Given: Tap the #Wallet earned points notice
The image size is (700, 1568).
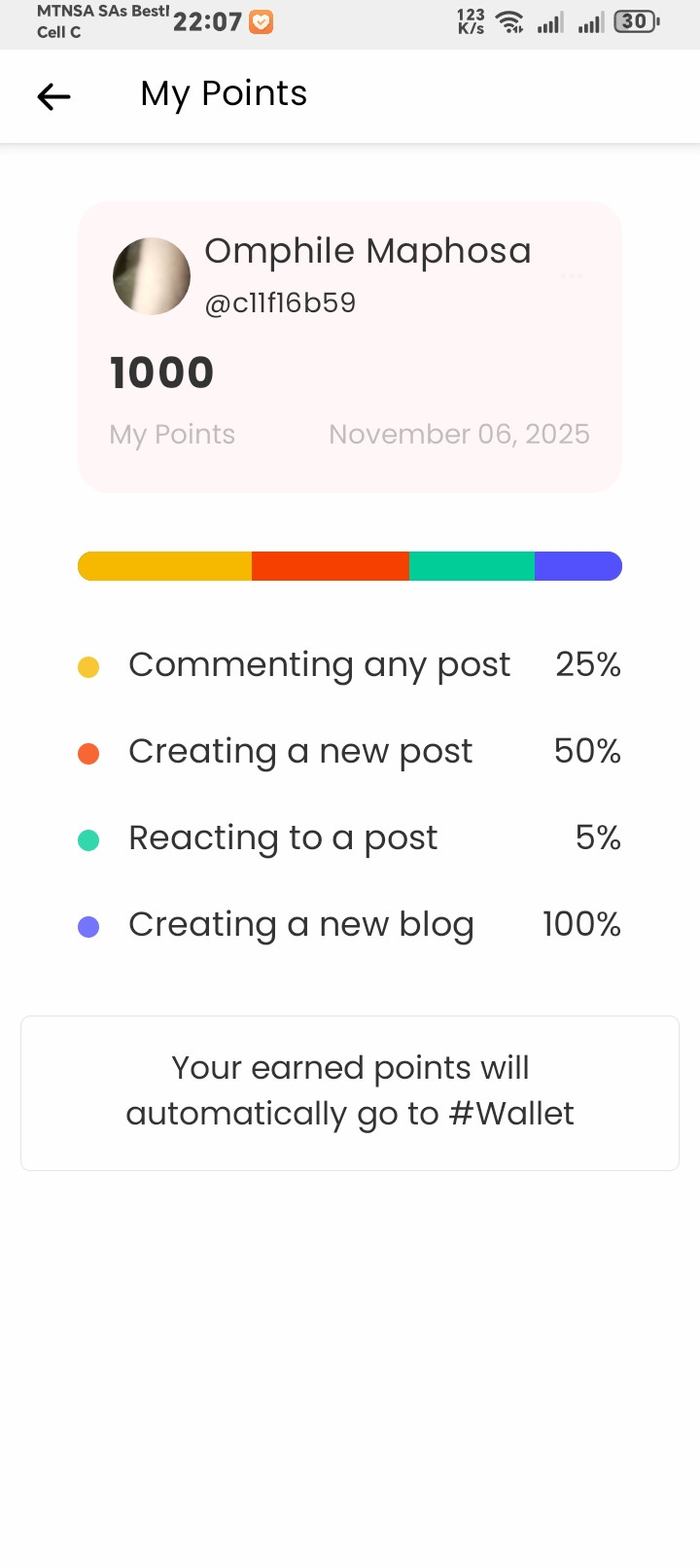Looking at the screenshot, I should click(x=350, y=1092).
